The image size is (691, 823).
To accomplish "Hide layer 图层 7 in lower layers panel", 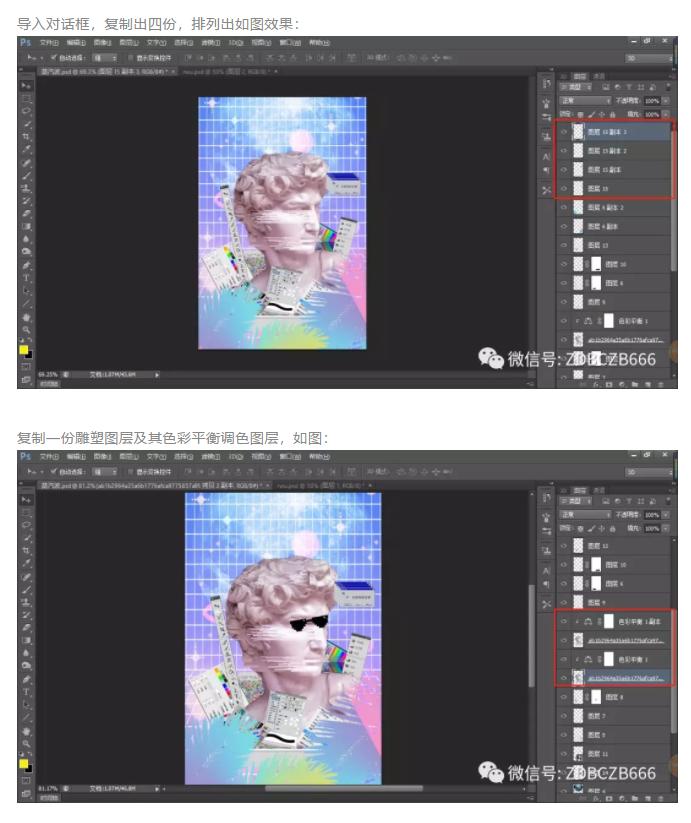I will coord(564,716).
